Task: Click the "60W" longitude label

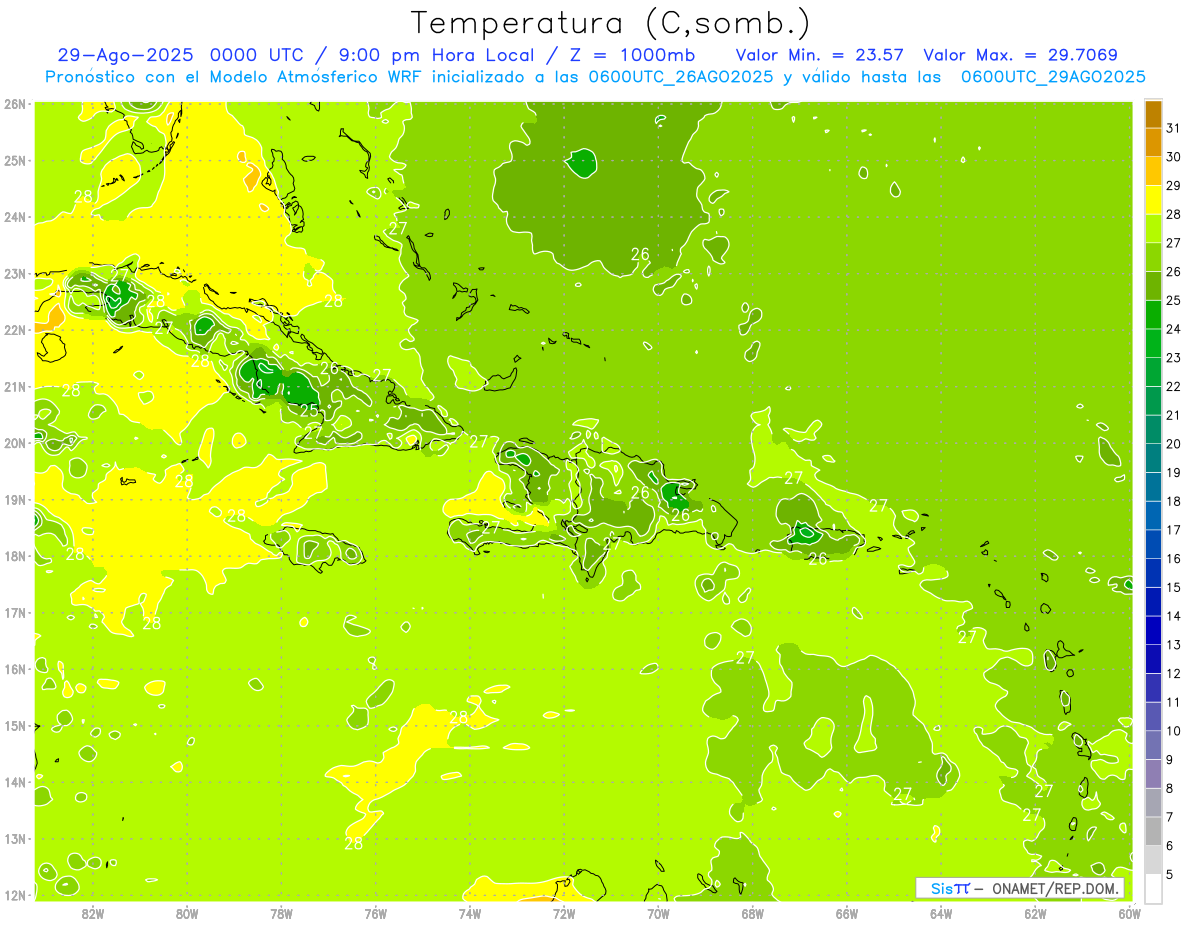Action: point(1130,912)
